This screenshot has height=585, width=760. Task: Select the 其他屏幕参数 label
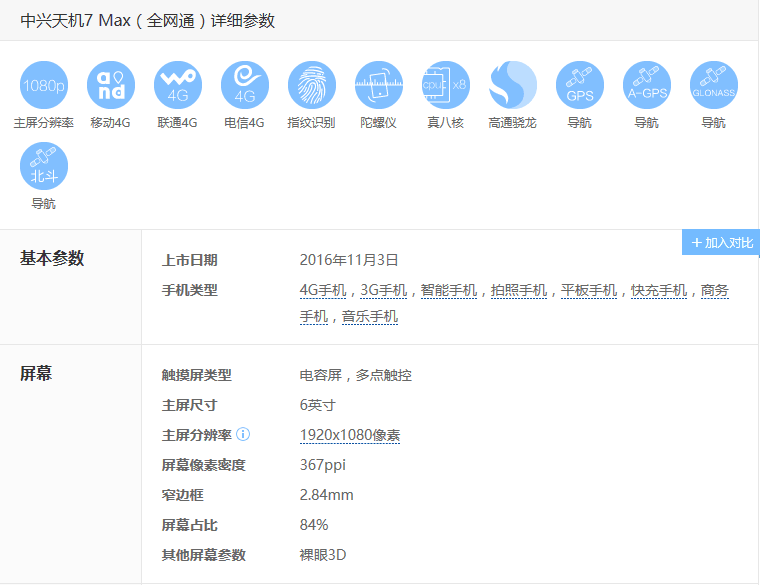[x=204, y=555]
